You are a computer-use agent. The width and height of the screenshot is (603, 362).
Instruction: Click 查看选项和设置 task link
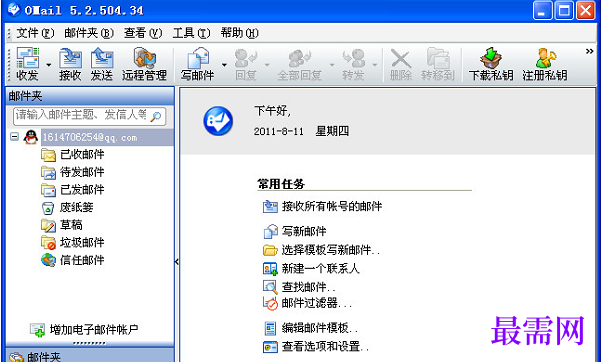(325, 347)
